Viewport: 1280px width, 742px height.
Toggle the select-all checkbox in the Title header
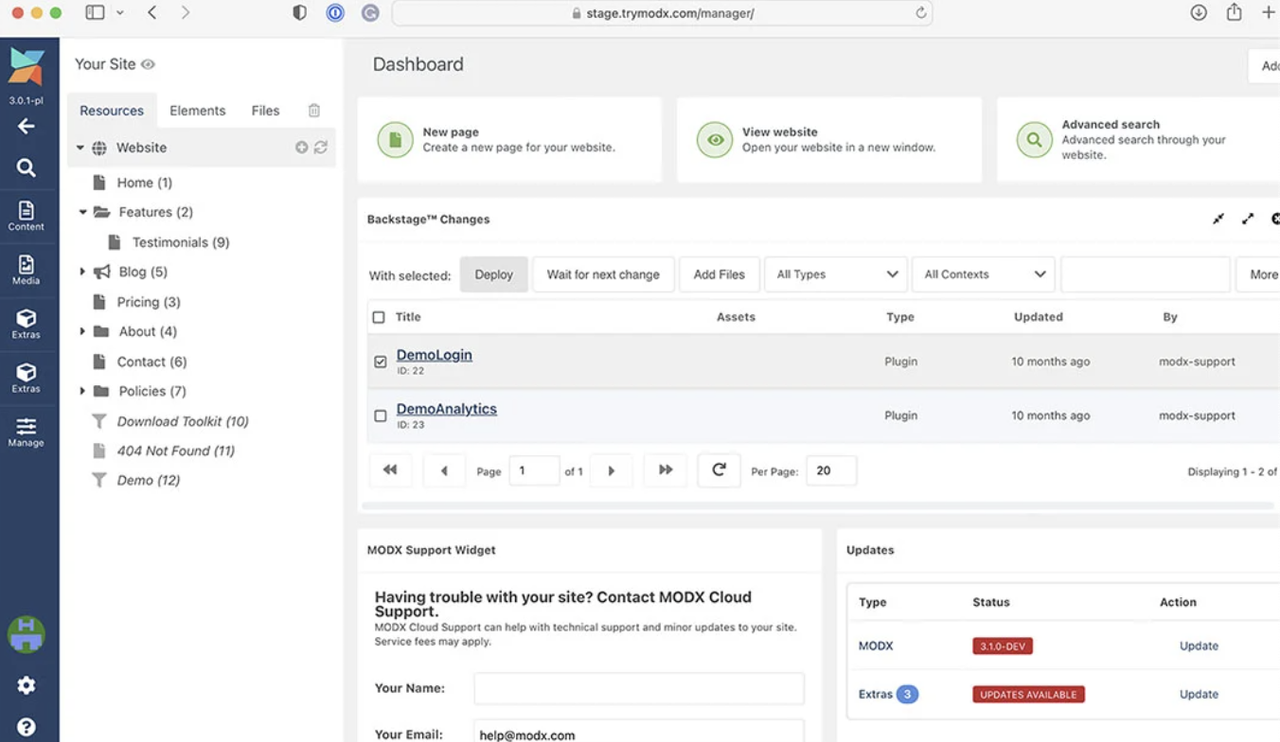click(378, 317)
